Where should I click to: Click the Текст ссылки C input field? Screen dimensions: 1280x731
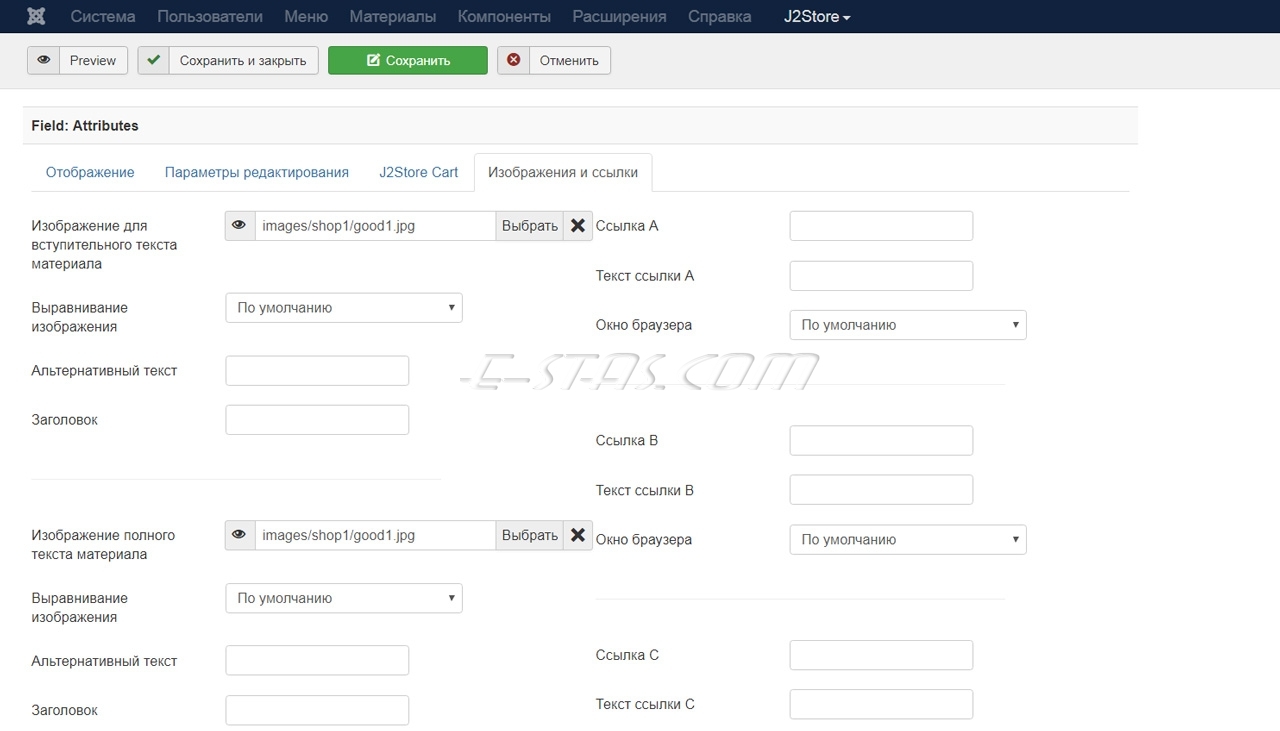pos(881,704)
